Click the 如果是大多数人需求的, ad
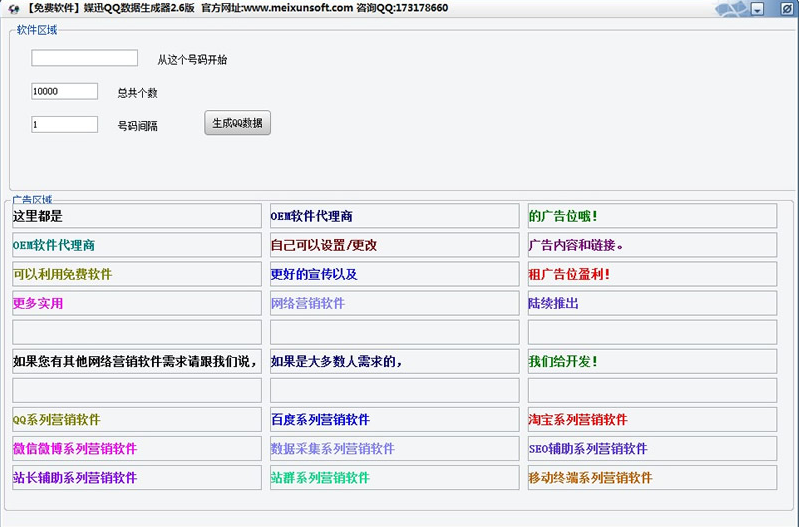The image size is (799, 527). point(395,361)
